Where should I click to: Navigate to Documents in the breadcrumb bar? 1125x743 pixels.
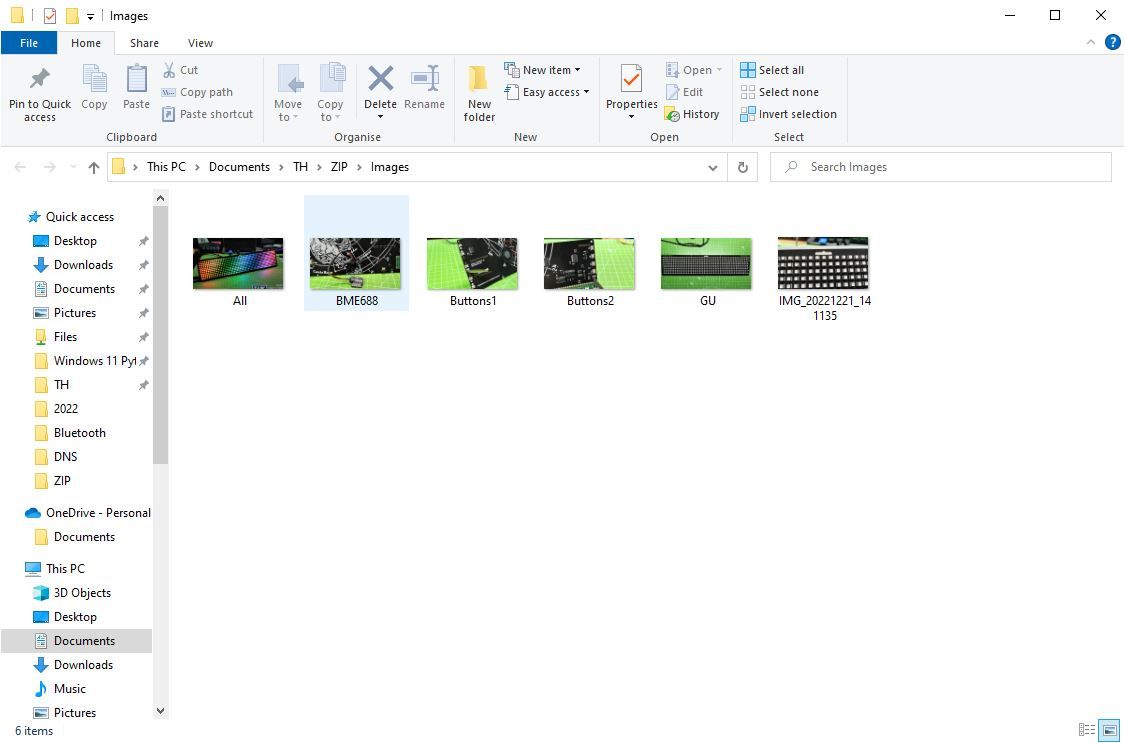[x=239, y=167]
